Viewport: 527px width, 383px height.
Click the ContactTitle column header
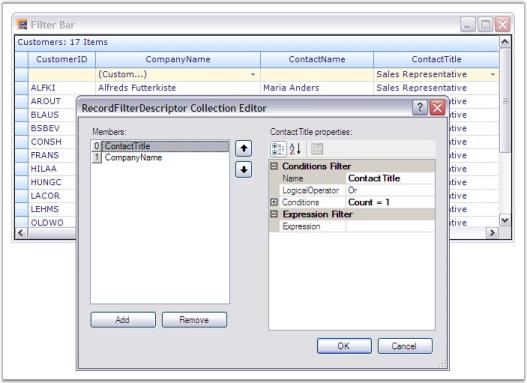pyautogui.click(x=436, y=59)
